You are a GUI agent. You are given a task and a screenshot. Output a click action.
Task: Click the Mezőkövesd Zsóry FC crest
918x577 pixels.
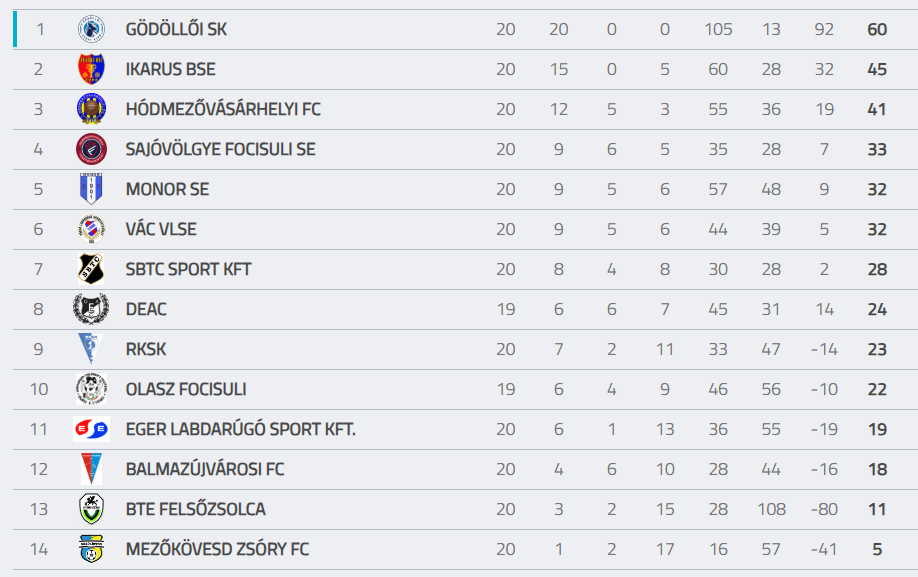click(x=91, y=549)
